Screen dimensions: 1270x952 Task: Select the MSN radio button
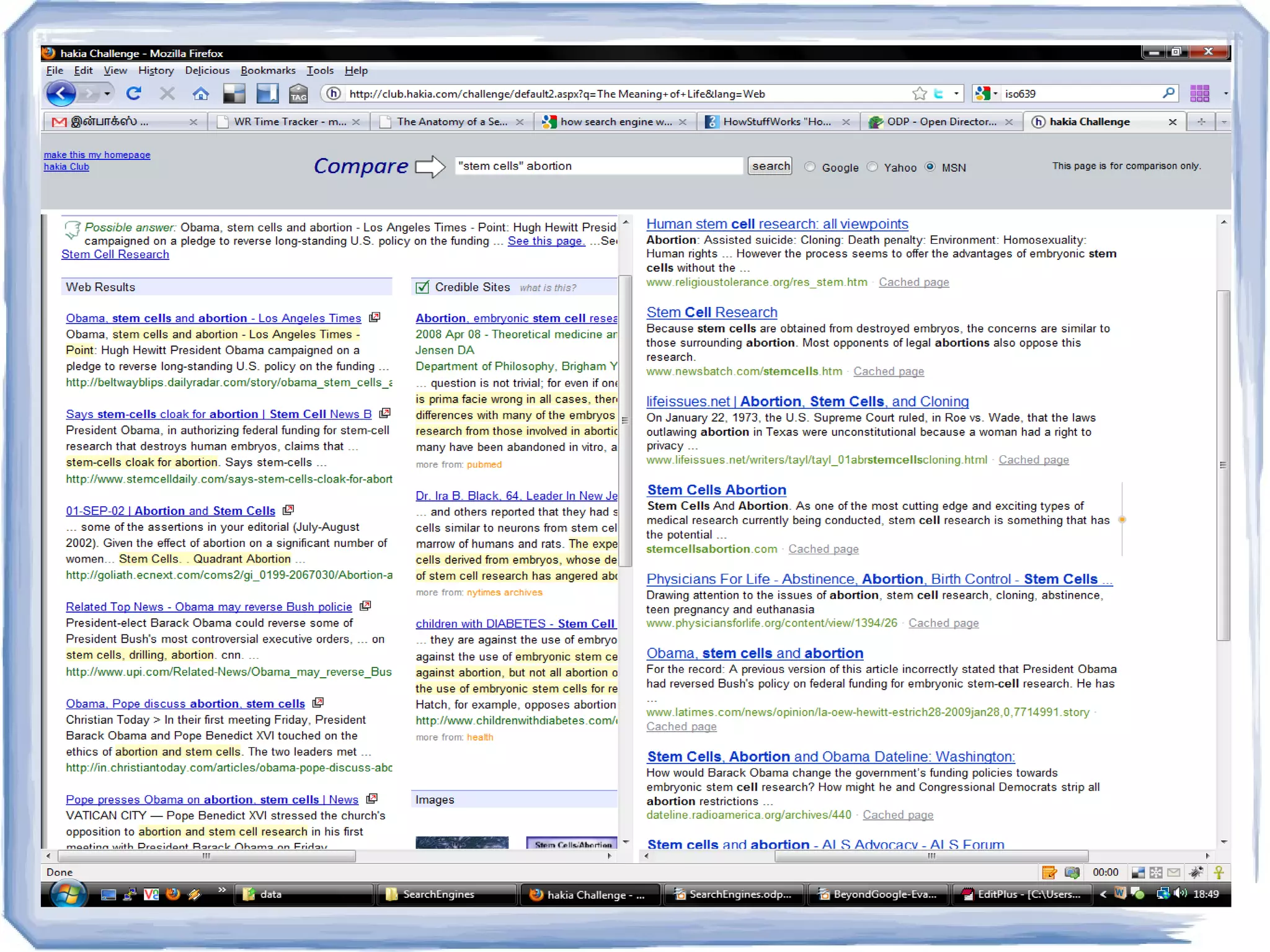tap(930, 167)
